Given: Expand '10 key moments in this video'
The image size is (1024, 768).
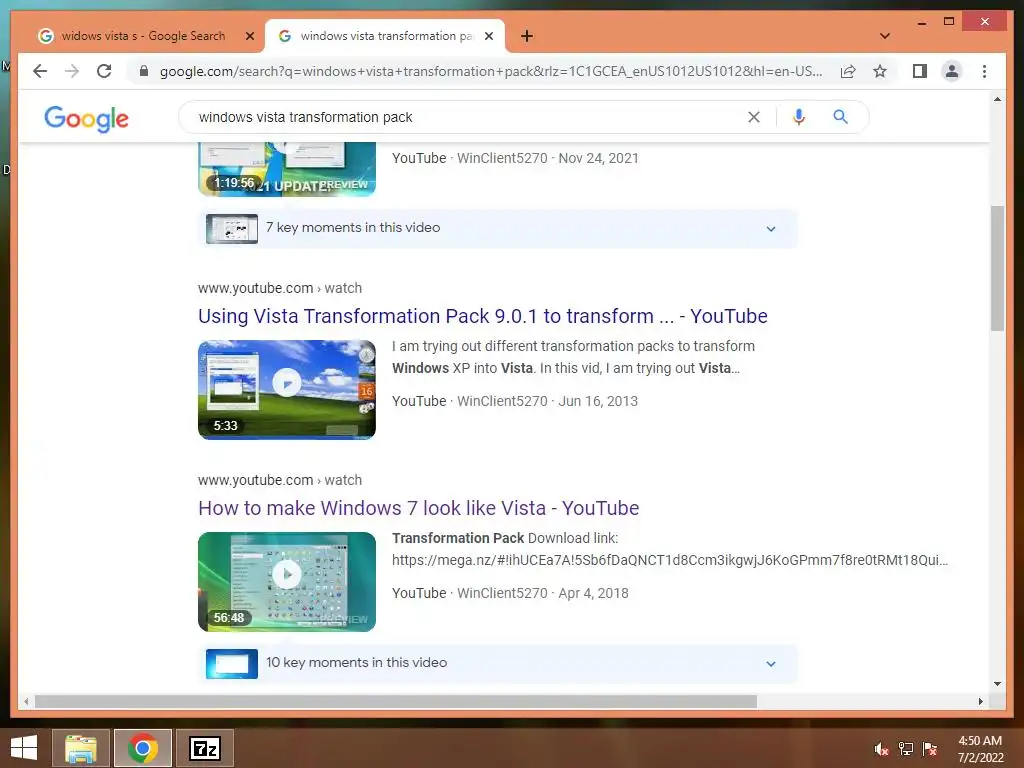Looking at the screenshot, I should 498,663.
